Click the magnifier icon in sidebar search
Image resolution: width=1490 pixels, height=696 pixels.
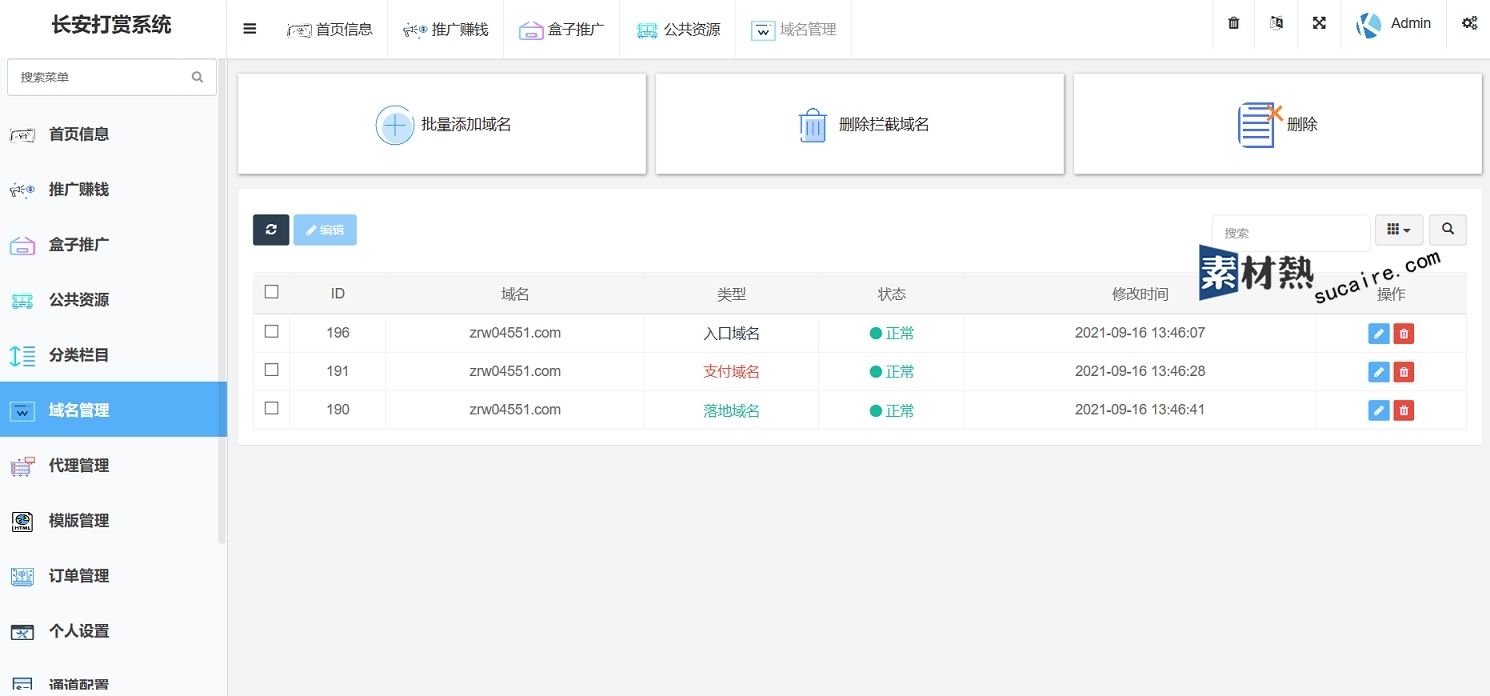(x=197, y=77)
